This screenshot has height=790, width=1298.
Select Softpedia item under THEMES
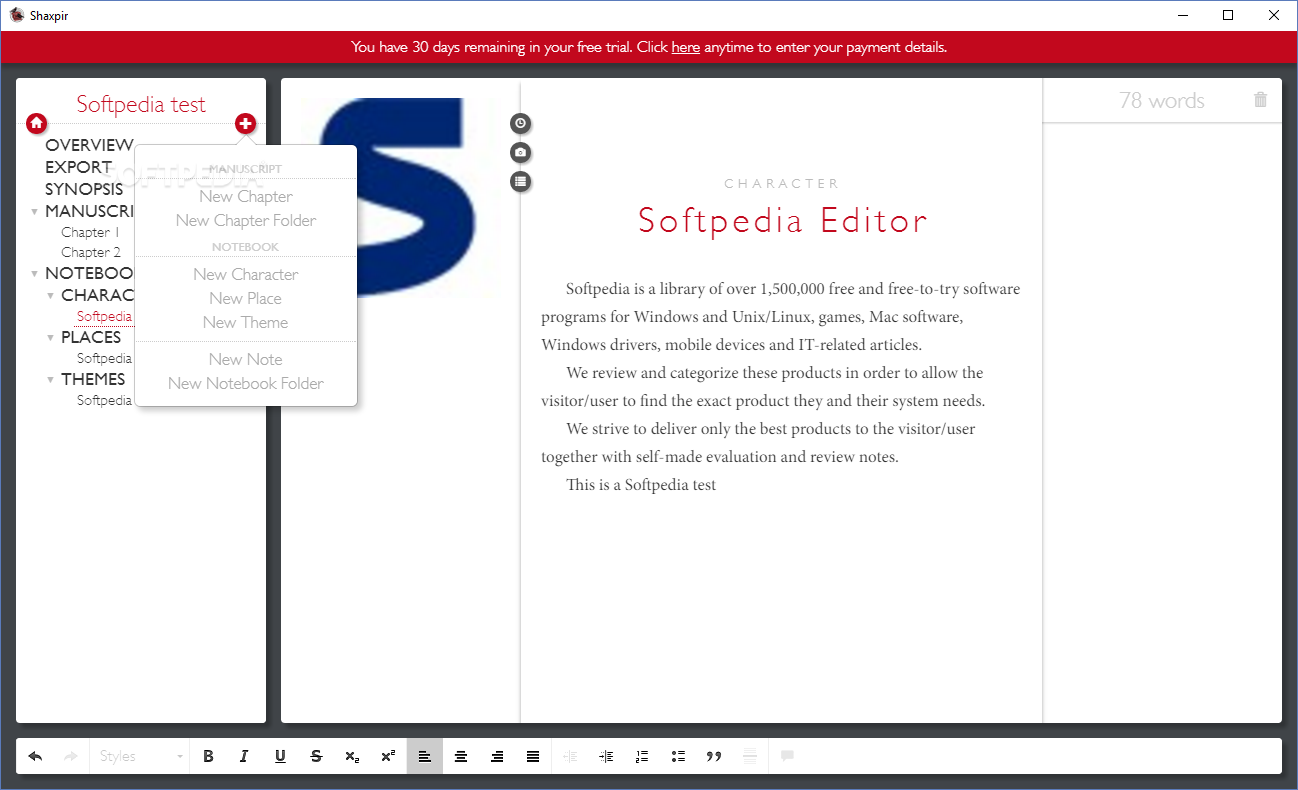pos(104,400)
